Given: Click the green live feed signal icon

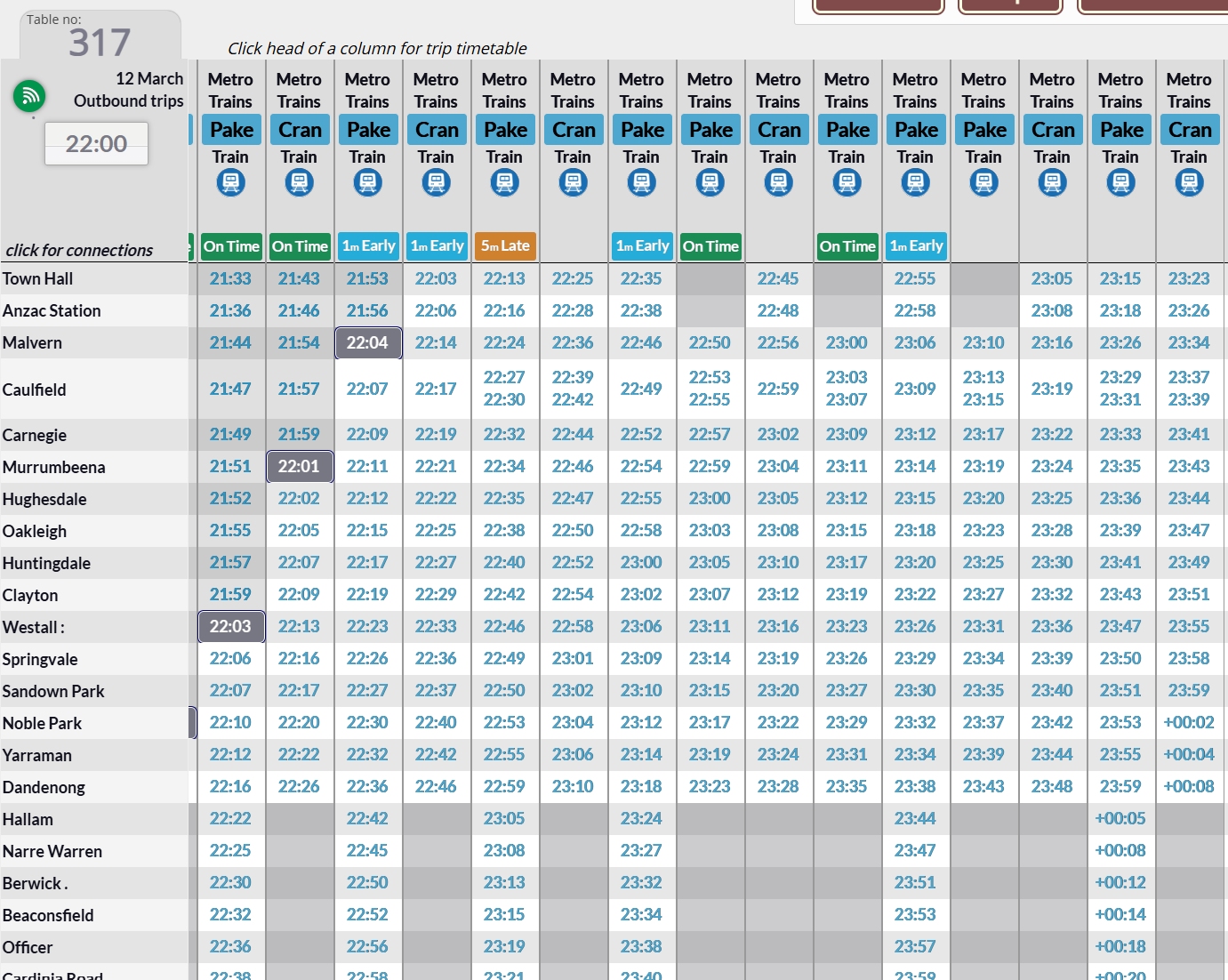Looking at the screenshot, I should click(29, 95).
